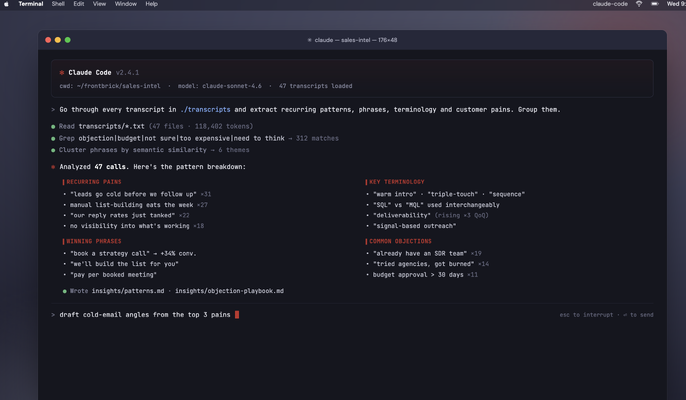Click the model: claude-sonnet-4.6 label
The width and height of the screenshot is (686, 400).
pos(220,86)
